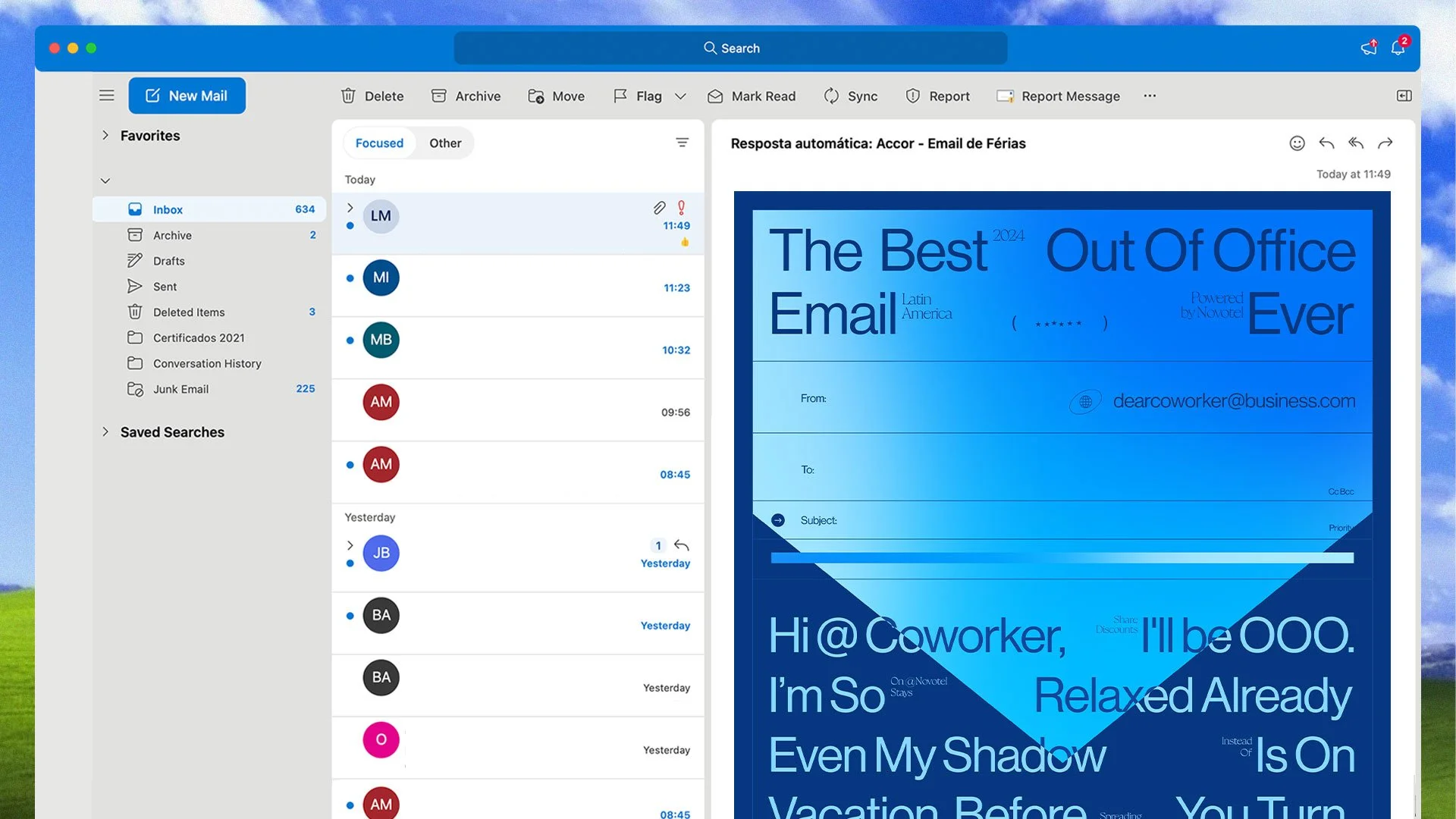
Task: Open the Drafts folder
Action: point(209,261)
